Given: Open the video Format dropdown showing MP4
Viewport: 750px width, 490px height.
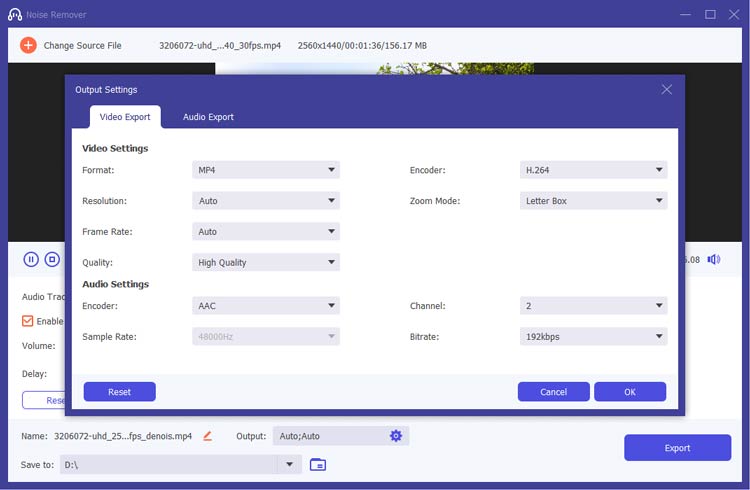Looking at the screenshot, I should click(x=266, y=170).
